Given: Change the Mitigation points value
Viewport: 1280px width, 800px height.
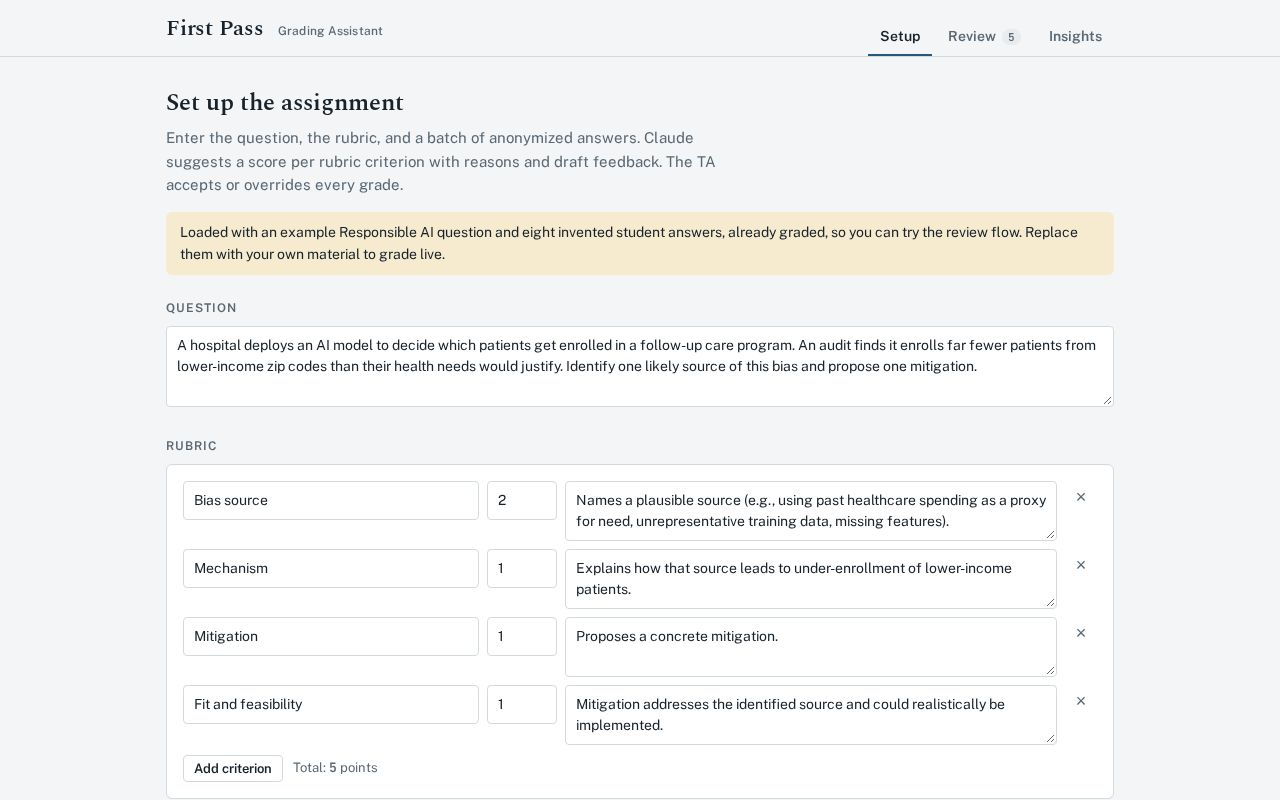Looking at the screenshot, I should [x=522, y=636].
